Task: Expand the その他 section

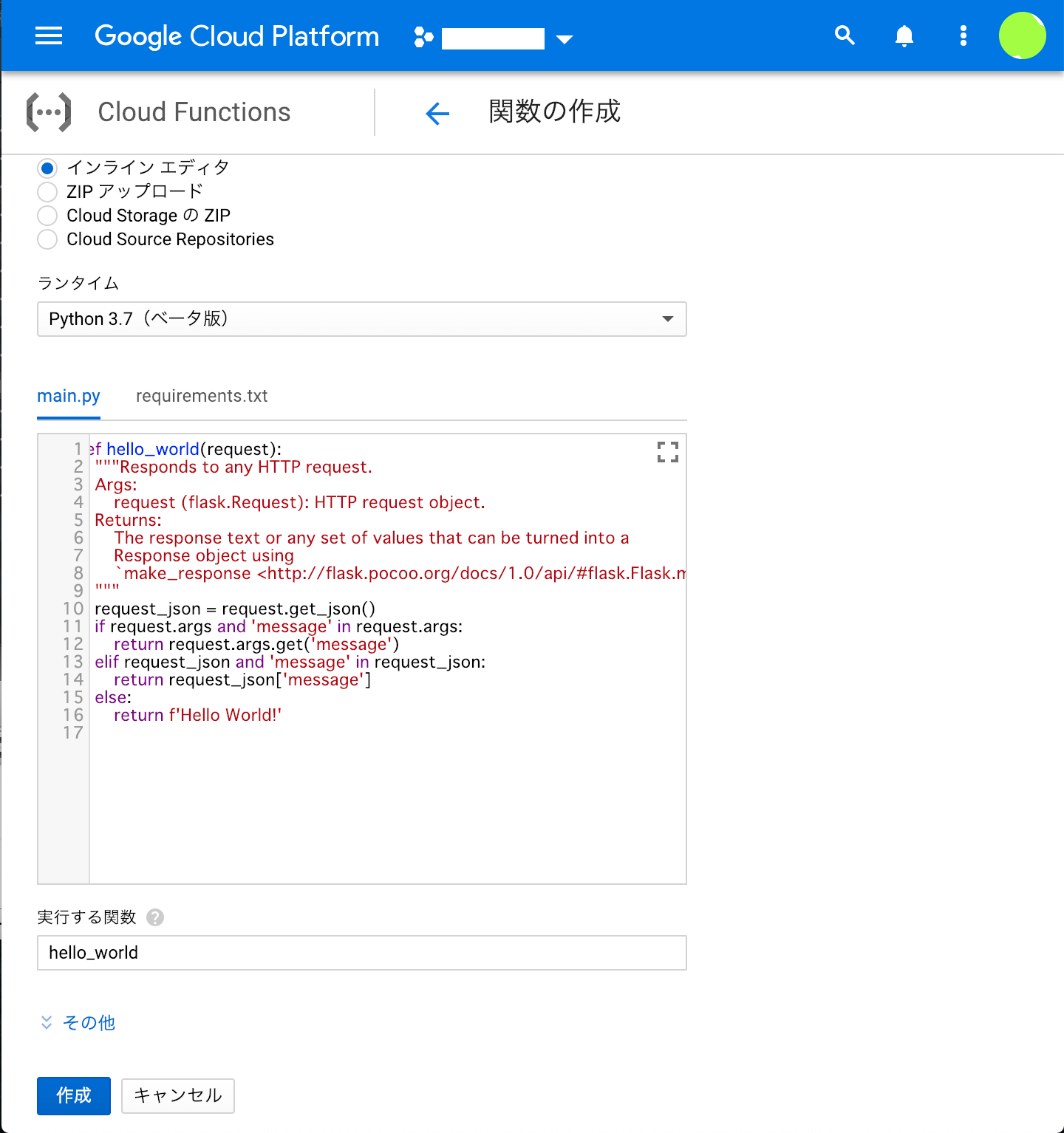Action: pos(78,1023)
